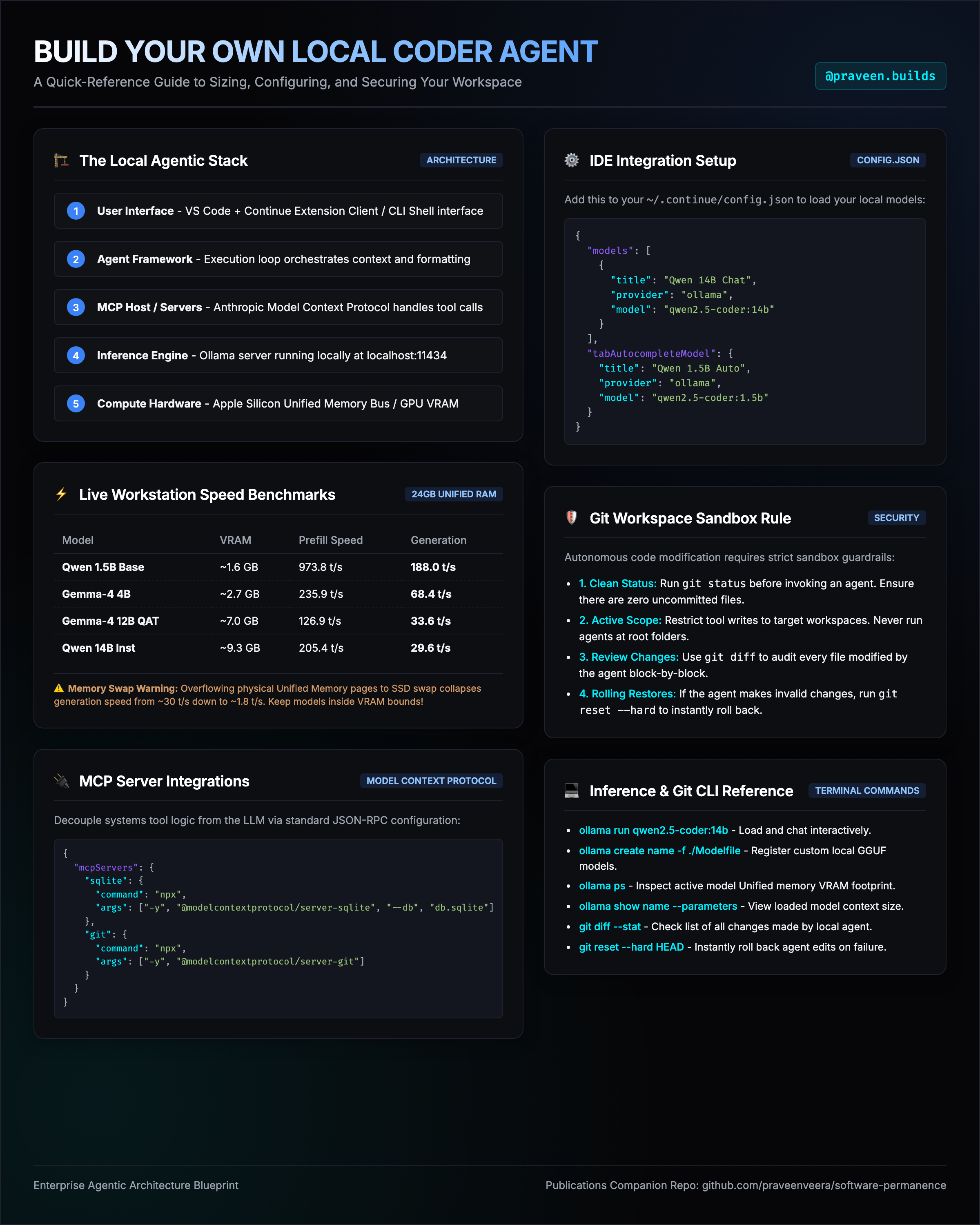The image size is (980, 1225).
Task: Select the Qwen 14B Inst model name
Action: point(98,648)
